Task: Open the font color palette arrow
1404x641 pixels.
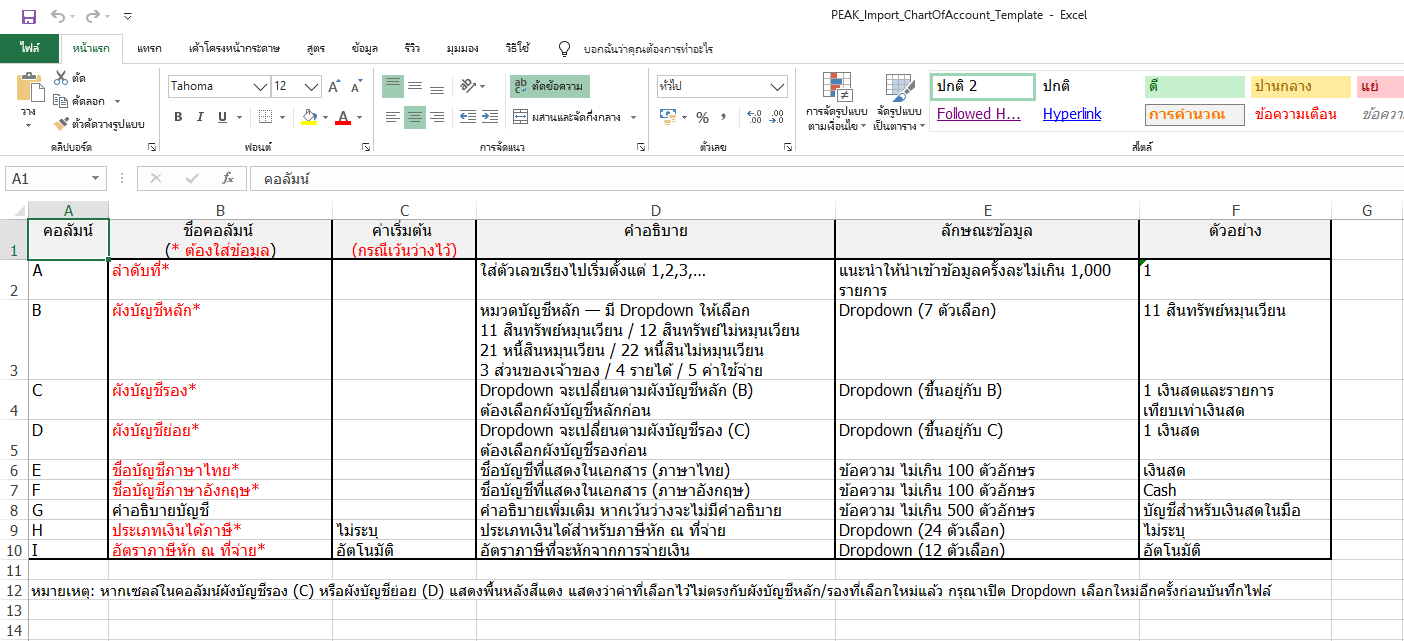Action: tap(360, 117)
